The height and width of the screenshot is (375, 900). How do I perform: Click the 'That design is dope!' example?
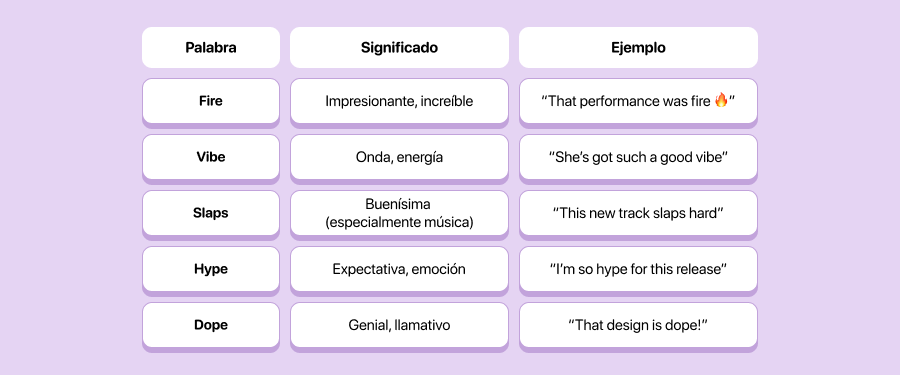click(638, 325)
